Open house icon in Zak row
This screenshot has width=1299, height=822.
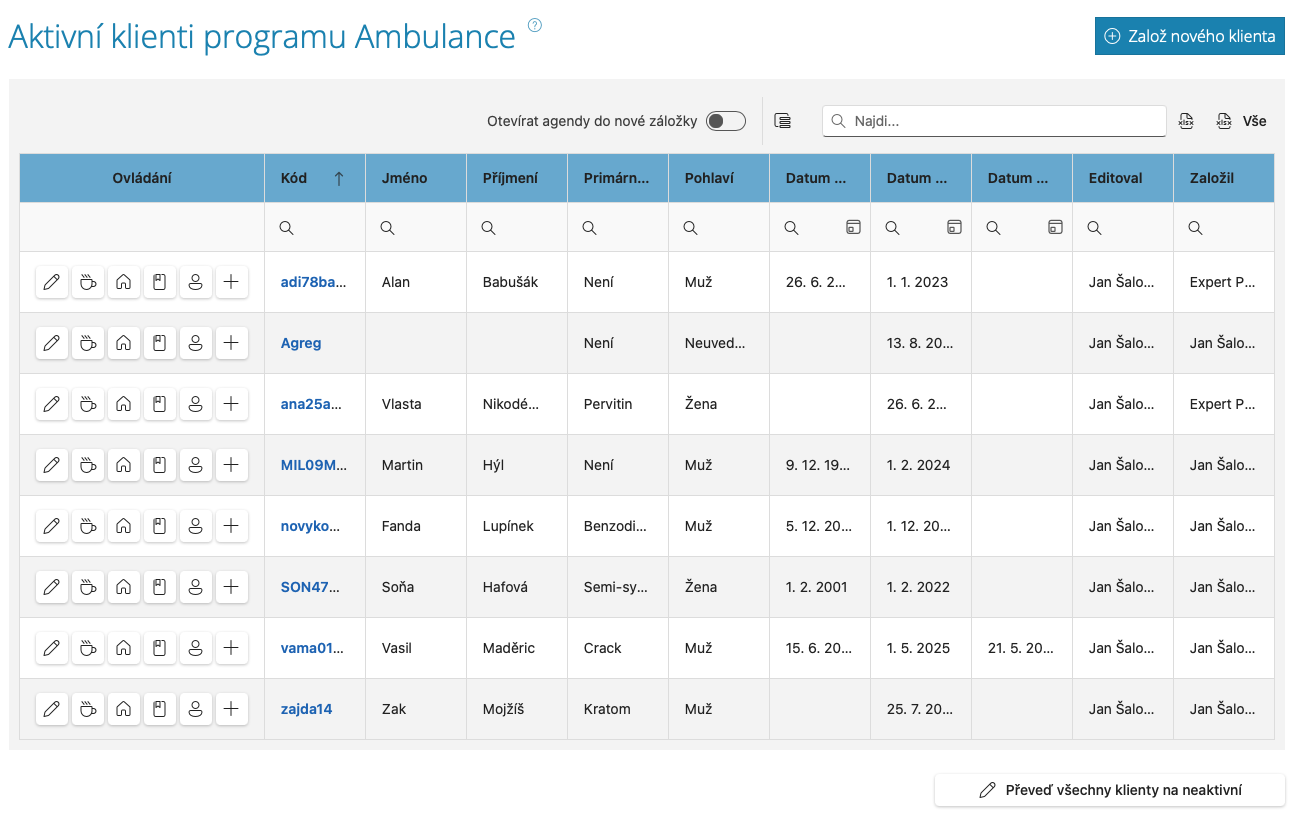[124, 709]
